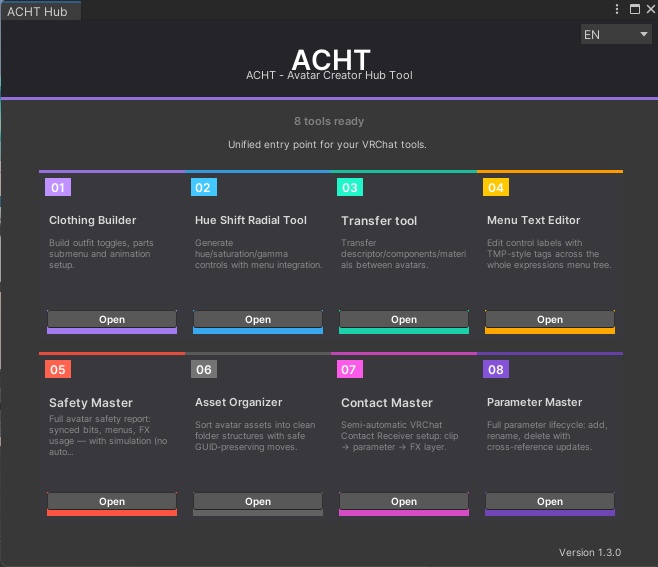Click the 'Full avatar safety report' description
This screenshot has height=567, width=658.
(108, 435)
